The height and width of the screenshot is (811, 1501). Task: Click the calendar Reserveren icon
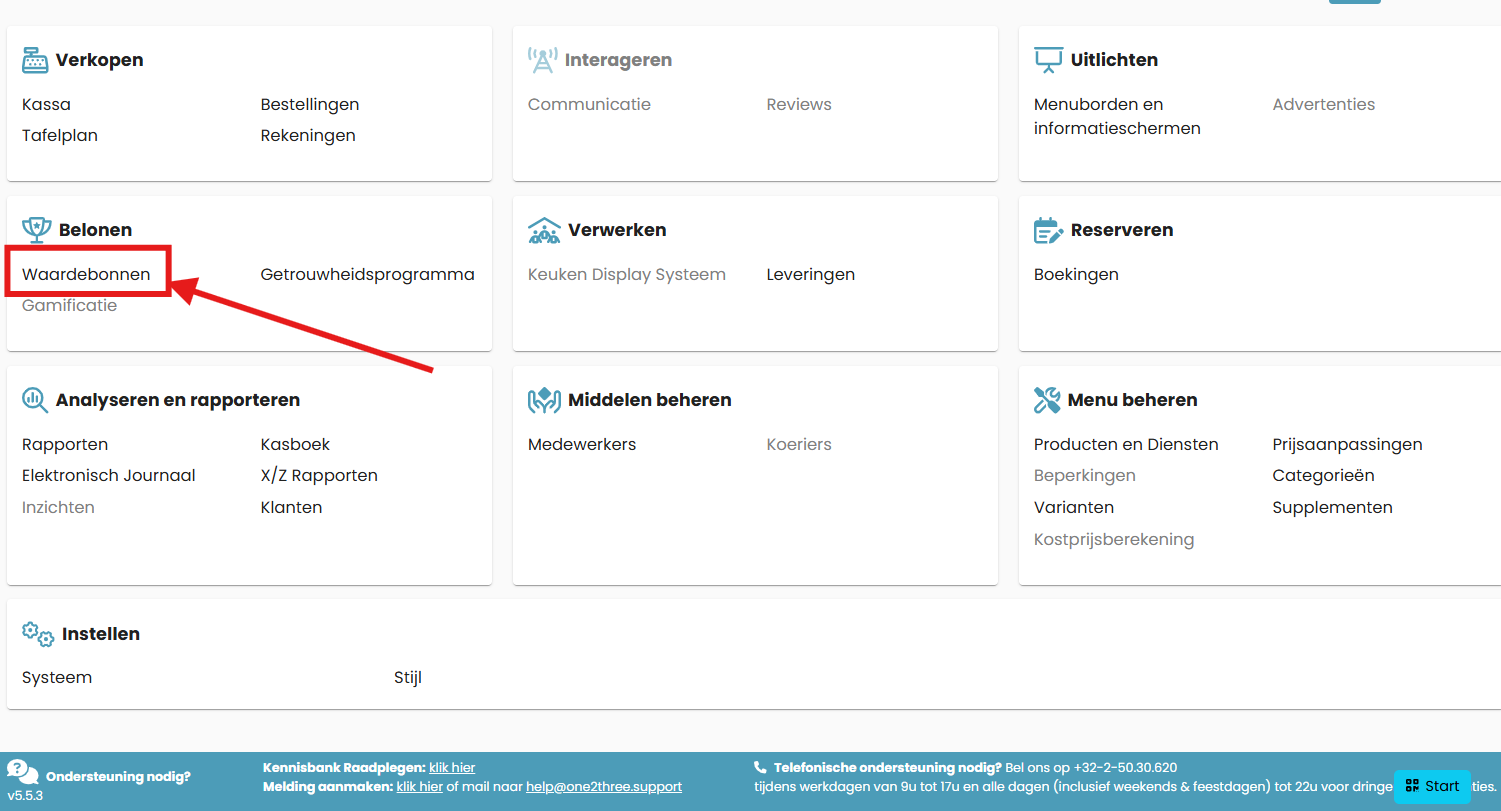[1047, 230]
